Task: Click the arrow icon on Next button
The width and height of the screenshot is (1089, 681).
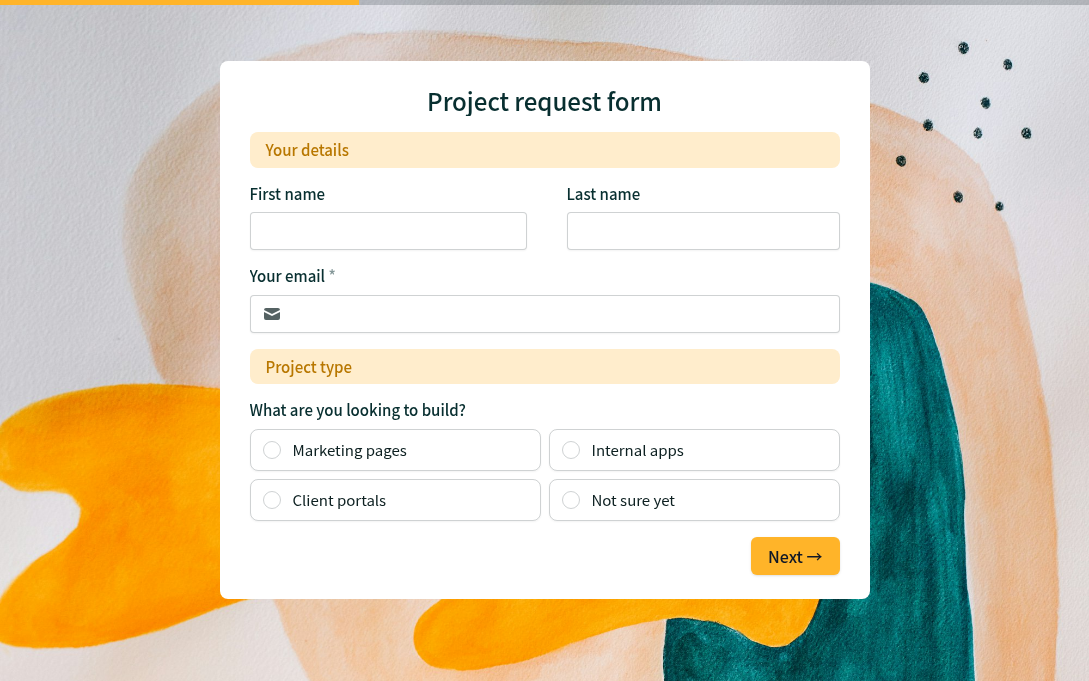Action: pyautogui.click(x=814, y=557)
